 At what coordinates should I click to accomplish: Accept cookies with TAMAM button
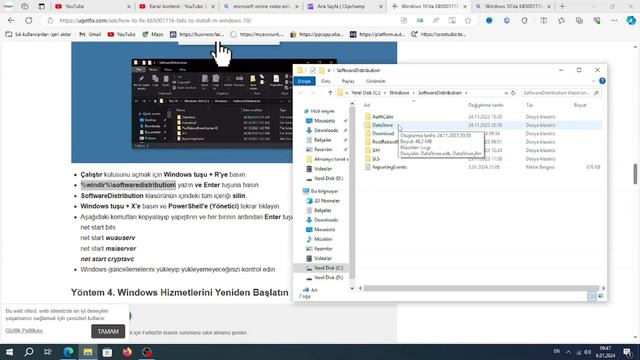click(x=108, y=331)
